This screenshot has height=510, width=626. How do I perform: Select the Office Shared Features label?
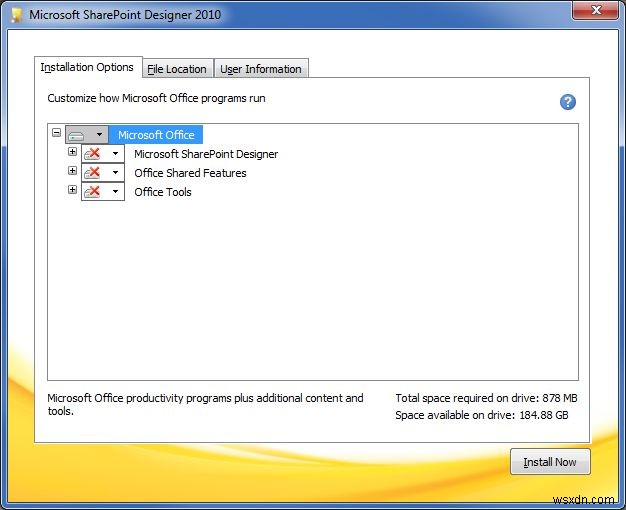[x=190, y=173]
